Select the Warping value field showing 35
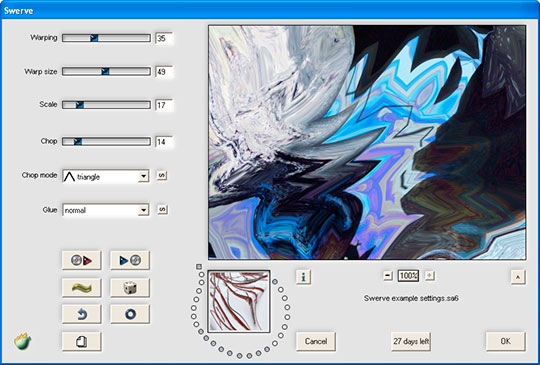 164,38
